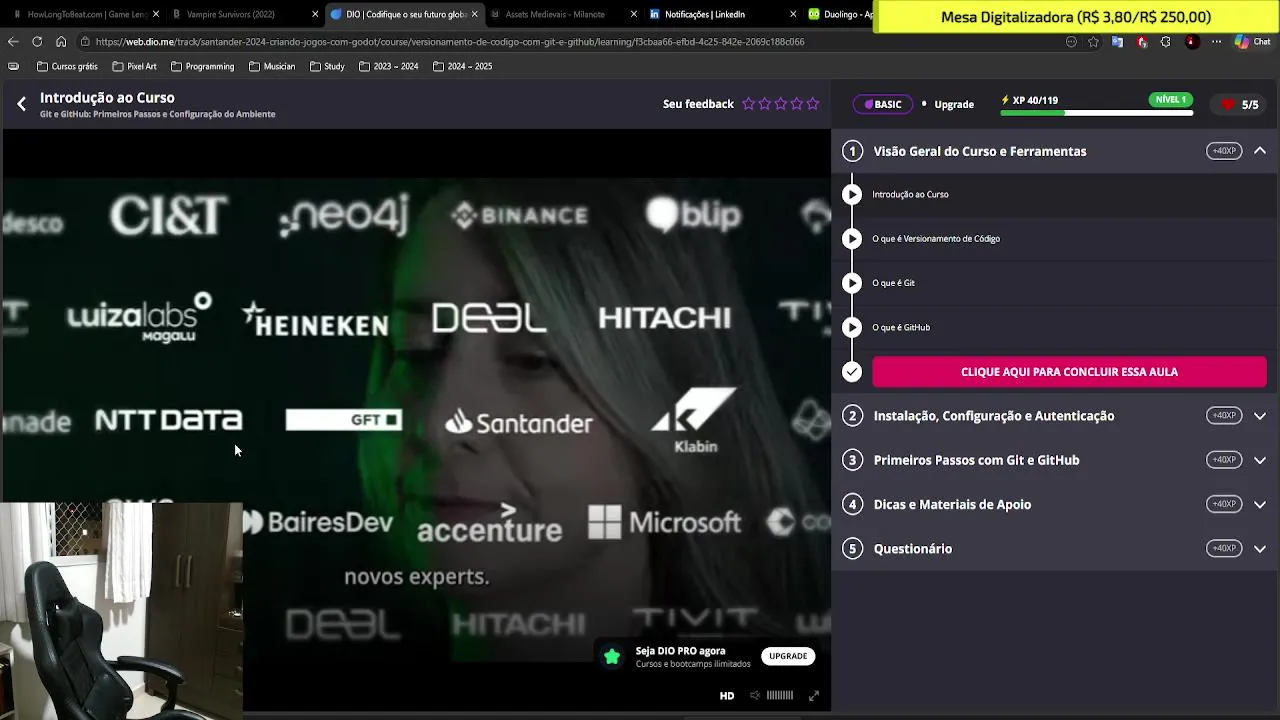Click the white UPGRADE button on video
The width and height of the screenshot is (1280, 720).
(788, 657)
